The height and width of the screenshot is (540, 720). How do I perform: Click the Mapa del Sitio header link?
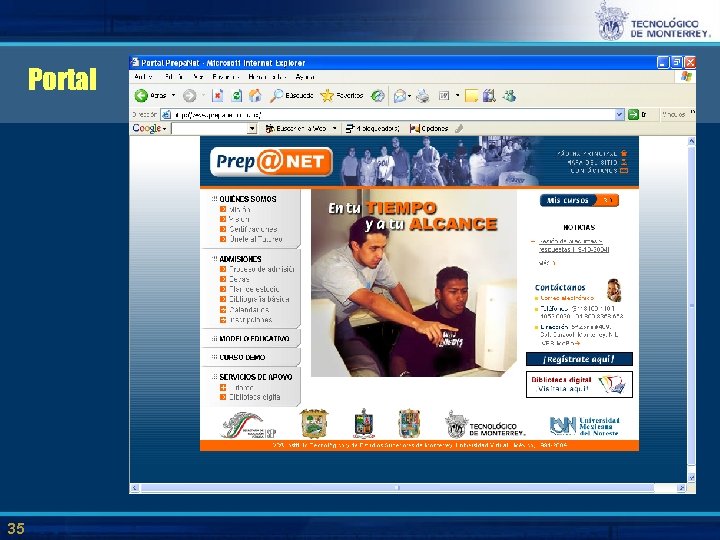click(x=597, y=162)
